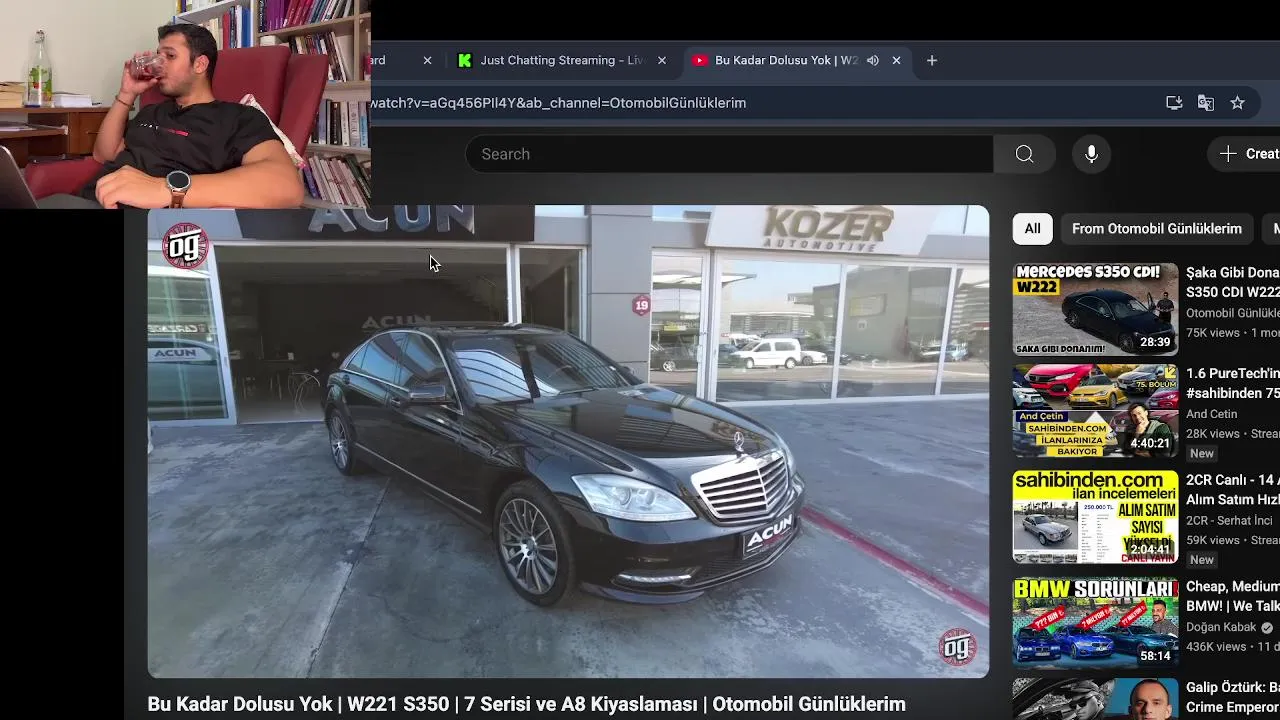Close the Just Chatting Streaming tab
The height and width of the screenshot is (720, 1280).
662,60
